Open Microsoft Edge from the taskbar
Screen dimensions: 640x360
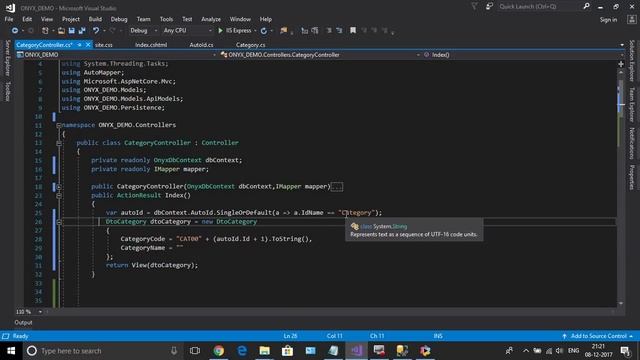[x=242, y=351]
